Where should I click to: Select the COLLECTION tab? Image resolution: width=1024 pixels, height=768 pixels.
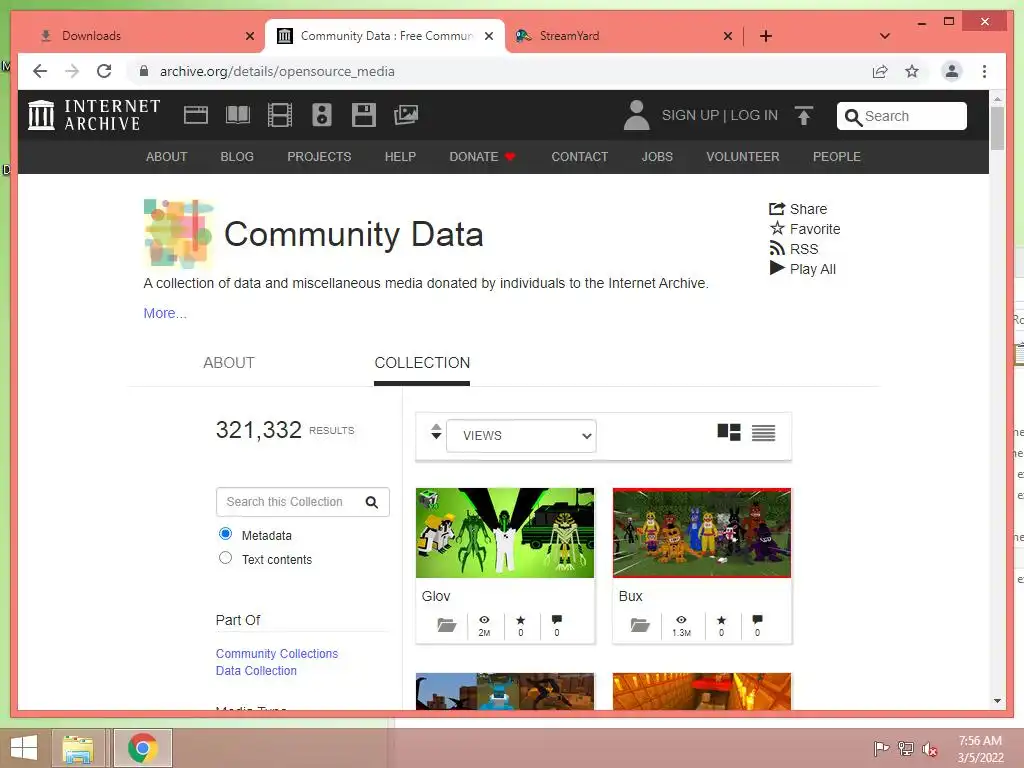(x=422, y=362)
